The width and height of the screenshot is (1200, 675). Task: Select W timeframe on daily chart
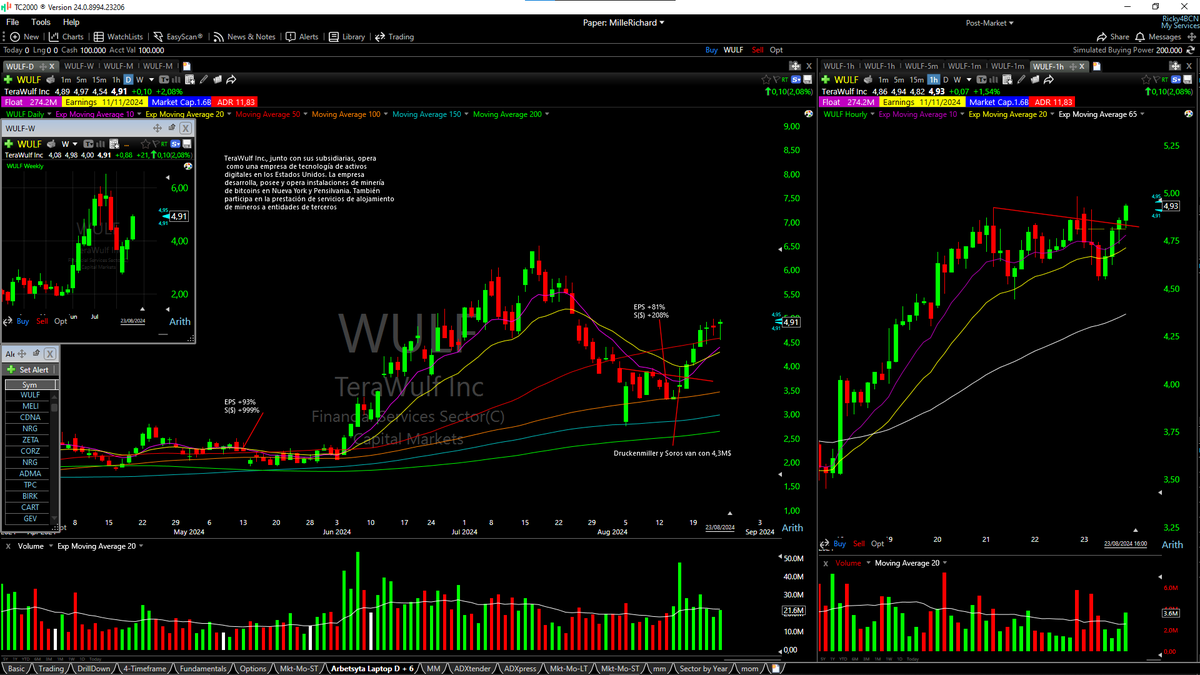139,79
